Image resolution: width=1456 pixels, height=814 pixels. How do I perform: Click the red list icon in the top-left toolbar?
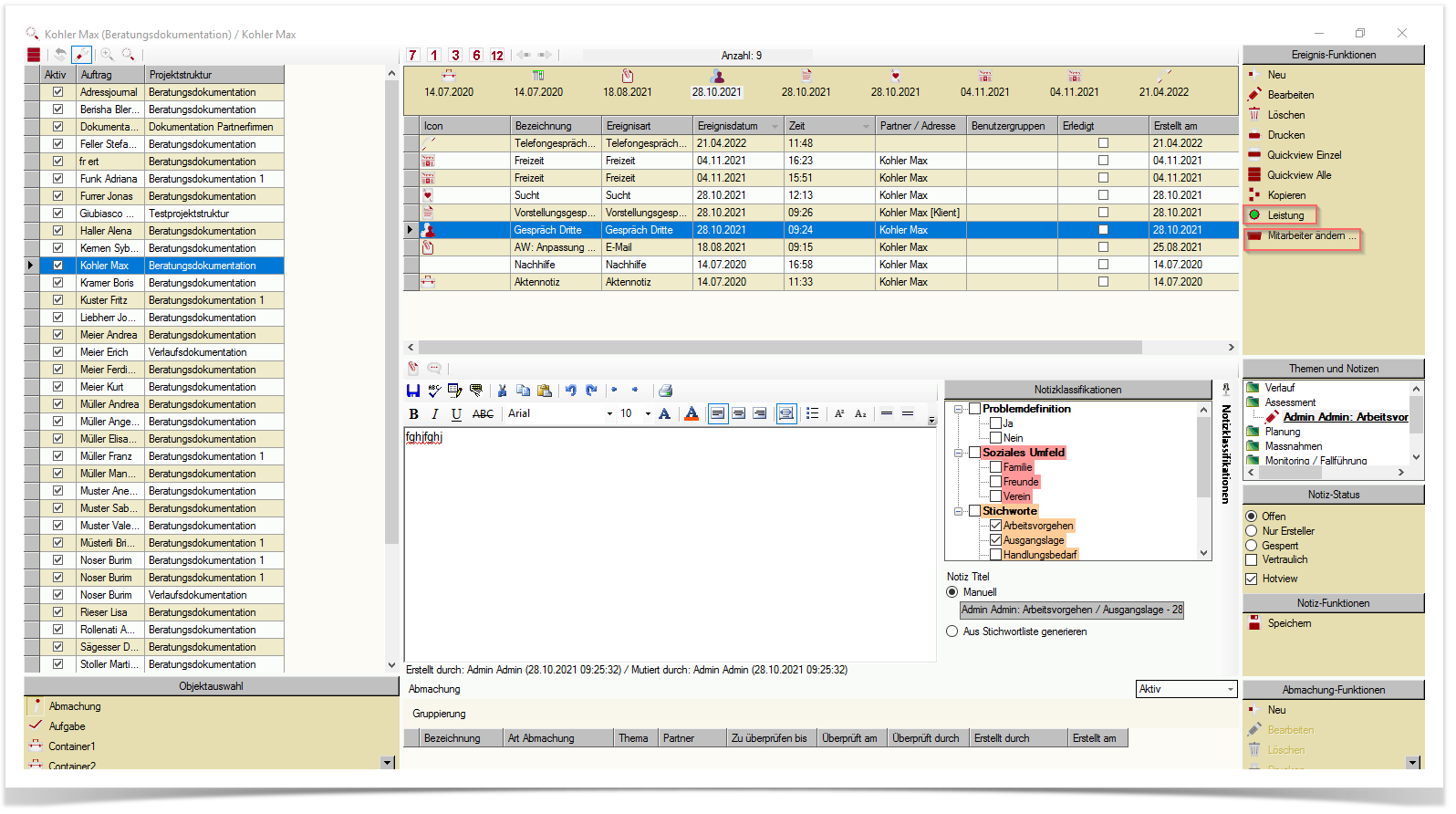[34, 55]
